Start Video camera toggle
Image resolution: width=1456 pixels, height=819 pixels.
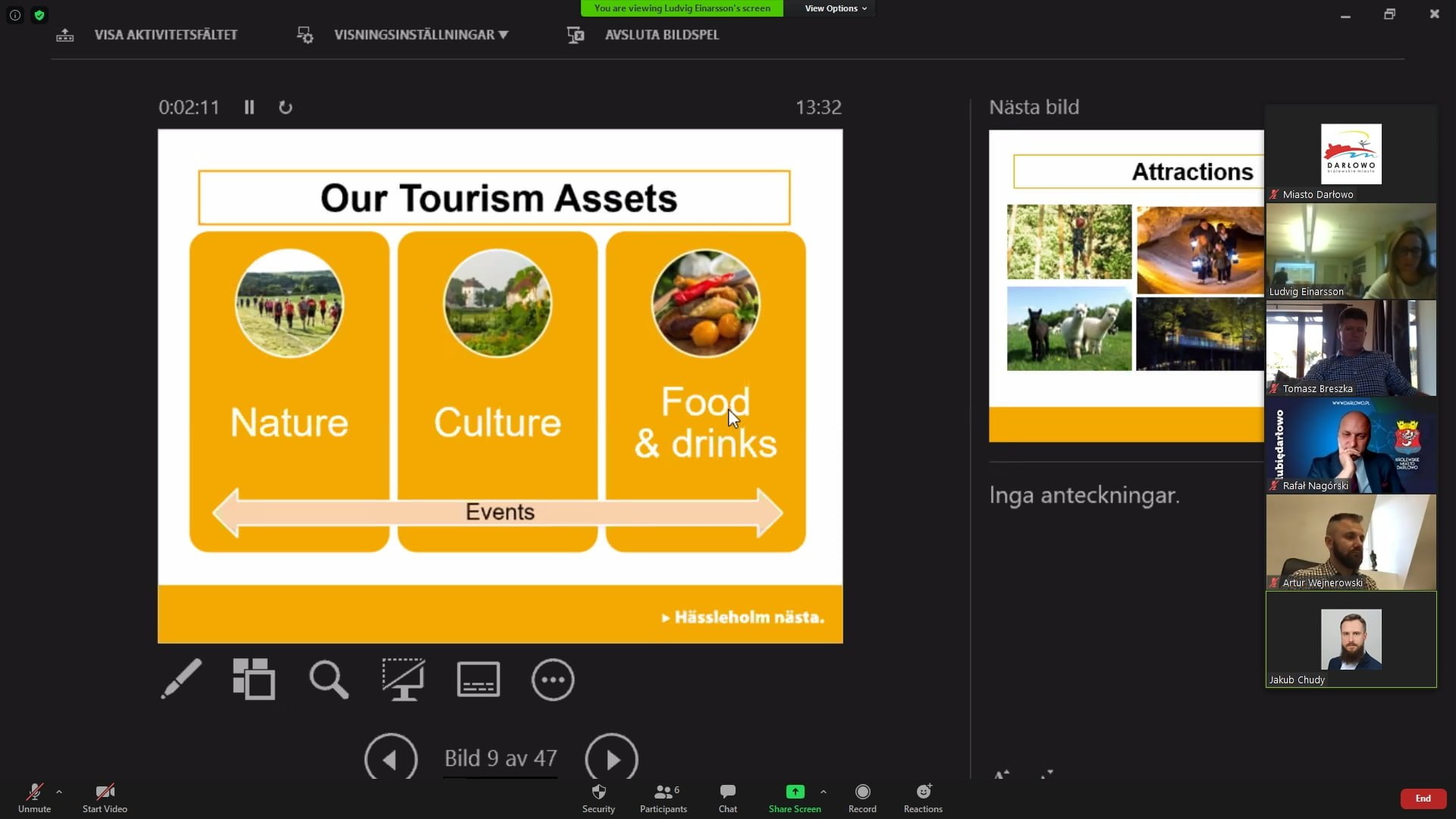(x=105, y=798)
